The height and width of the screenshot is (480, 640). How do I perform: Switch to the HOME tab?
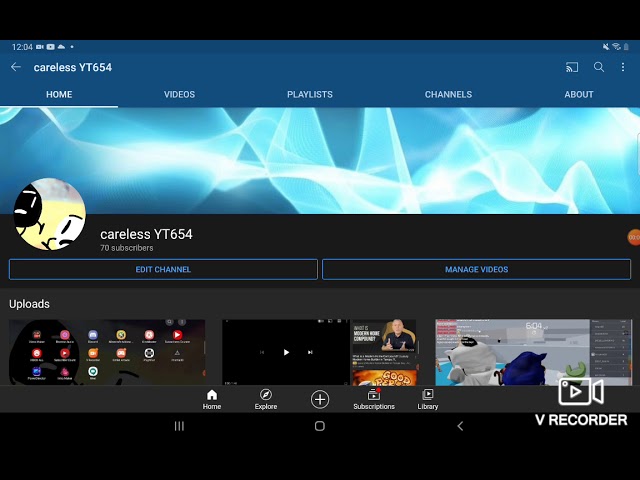coord(59,94)
